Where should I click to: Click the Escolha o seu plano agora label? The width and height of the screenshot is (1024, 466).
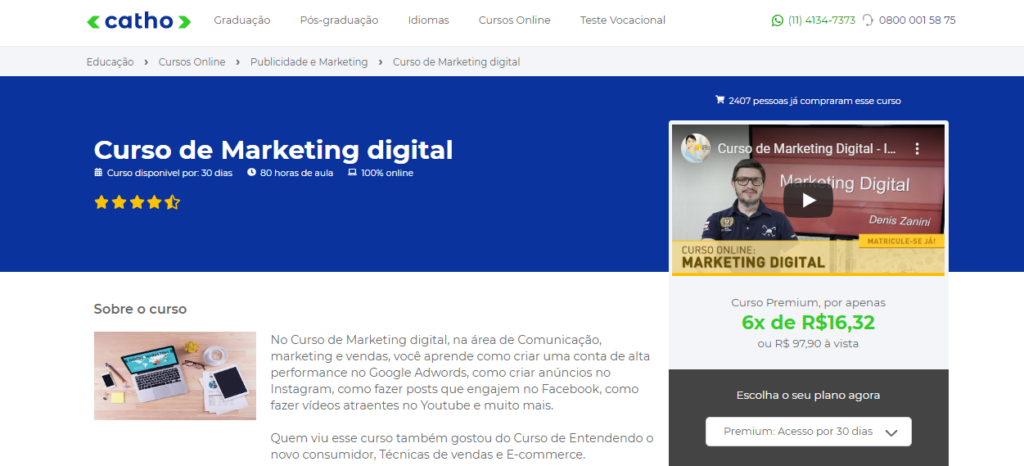pos(808,395)
